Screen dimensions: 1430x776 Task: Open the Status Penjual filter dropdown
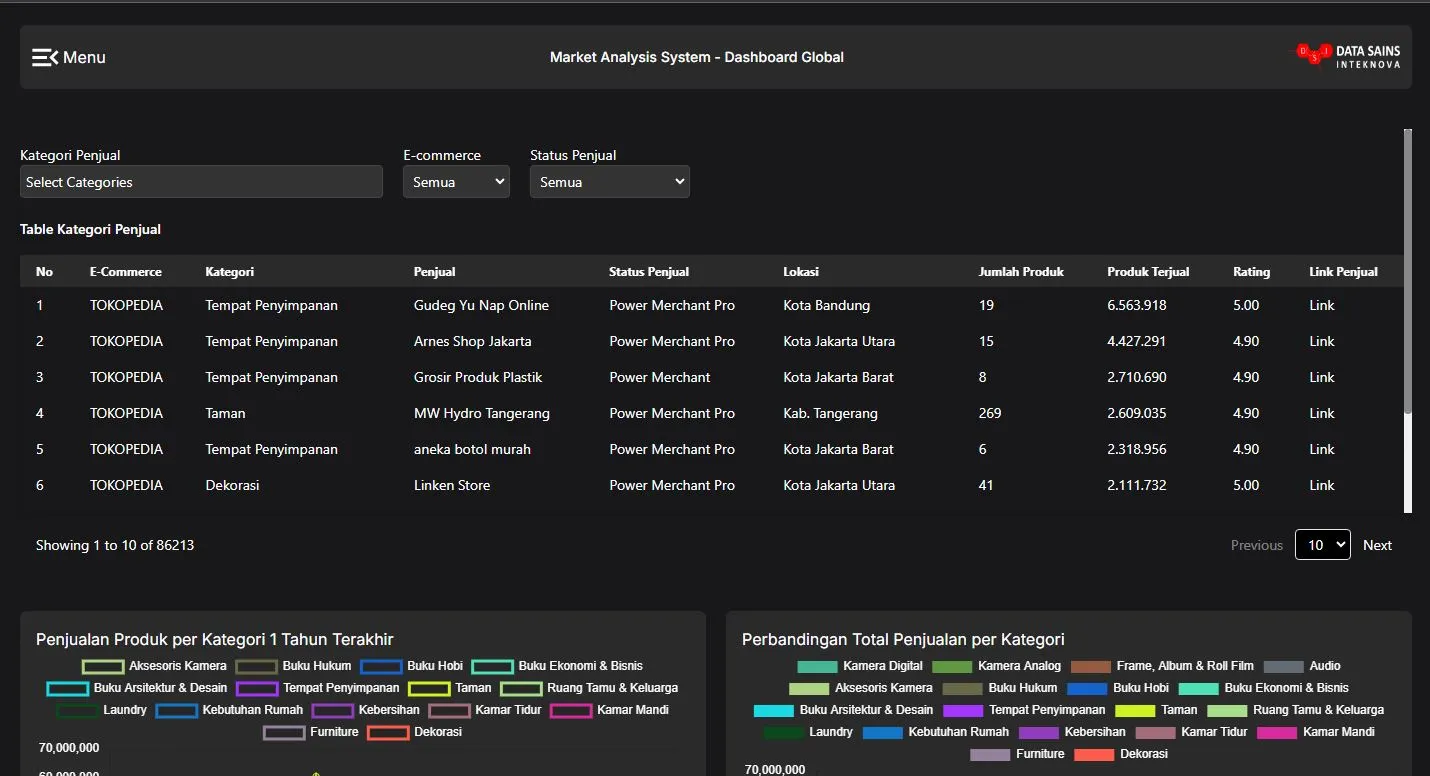(610, 182)
